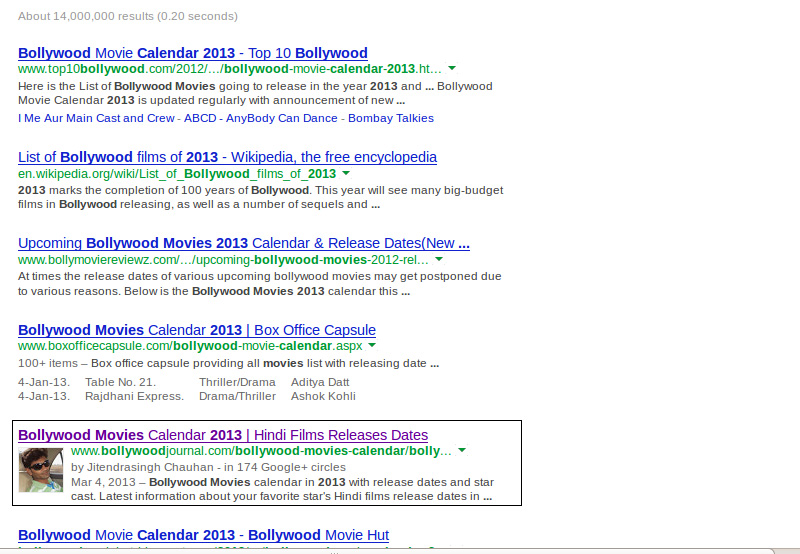This screenshot has width=800, height=554.
Task: Open the ABCD - AnyBody Can Dance sitelink
Action: tap(261, 118)
